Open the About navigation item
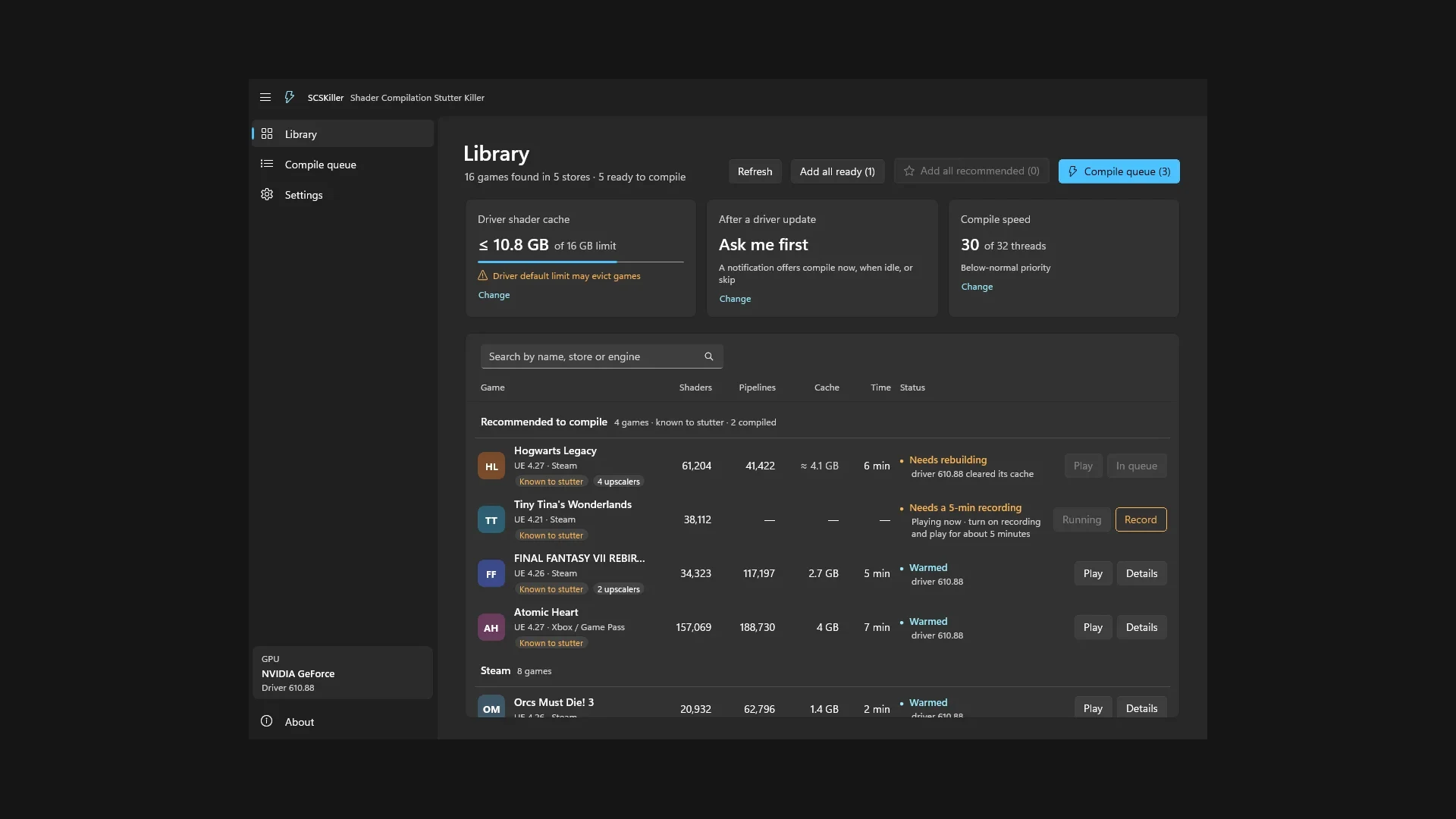This screenshot has width=1456, height=819. click(343, 721)
